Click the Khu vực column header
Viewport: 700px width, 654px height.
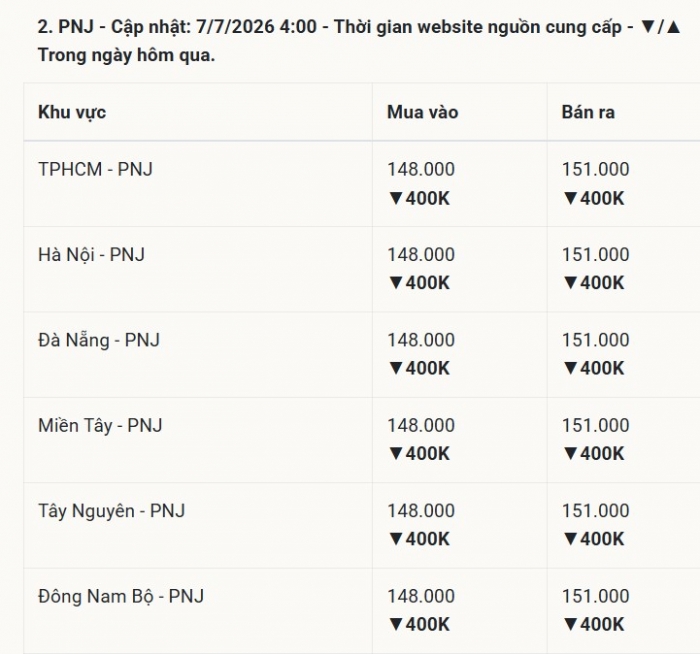(72, 112)
